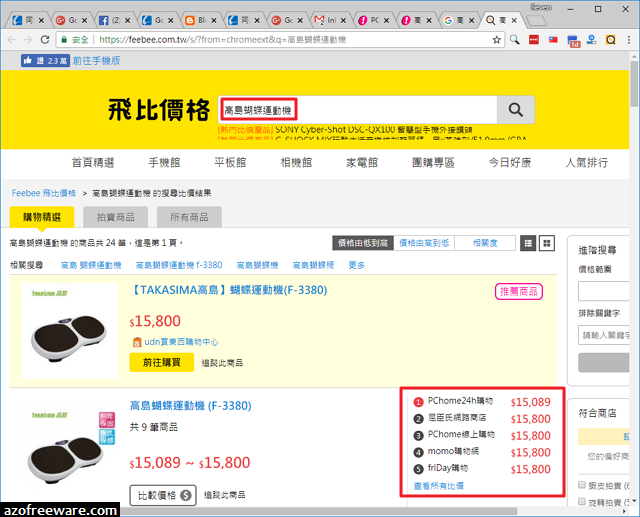
Task: Expand 更多 related searches
Action: coord(356,265)
